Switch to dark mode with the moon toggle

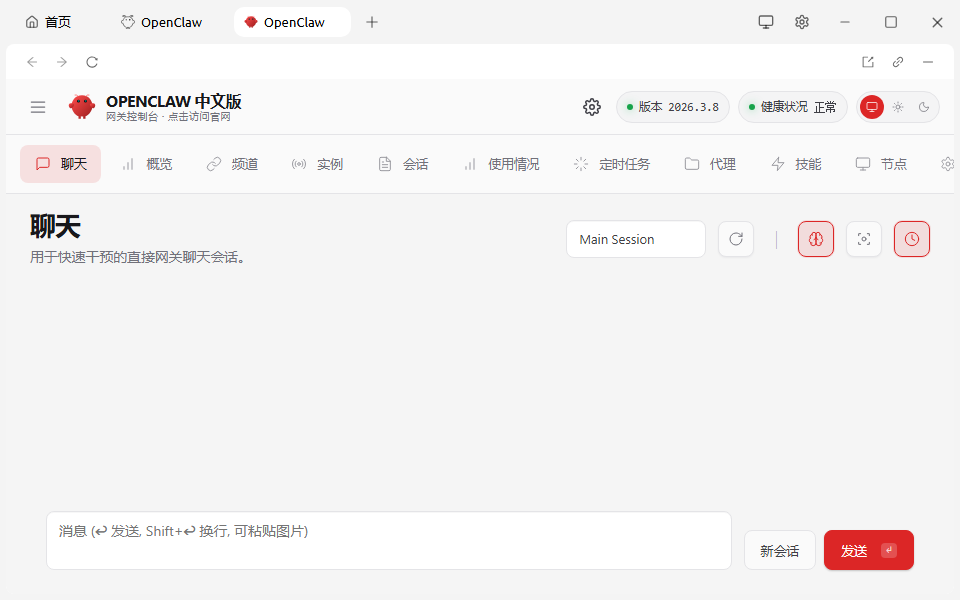[x=923, y=107]
